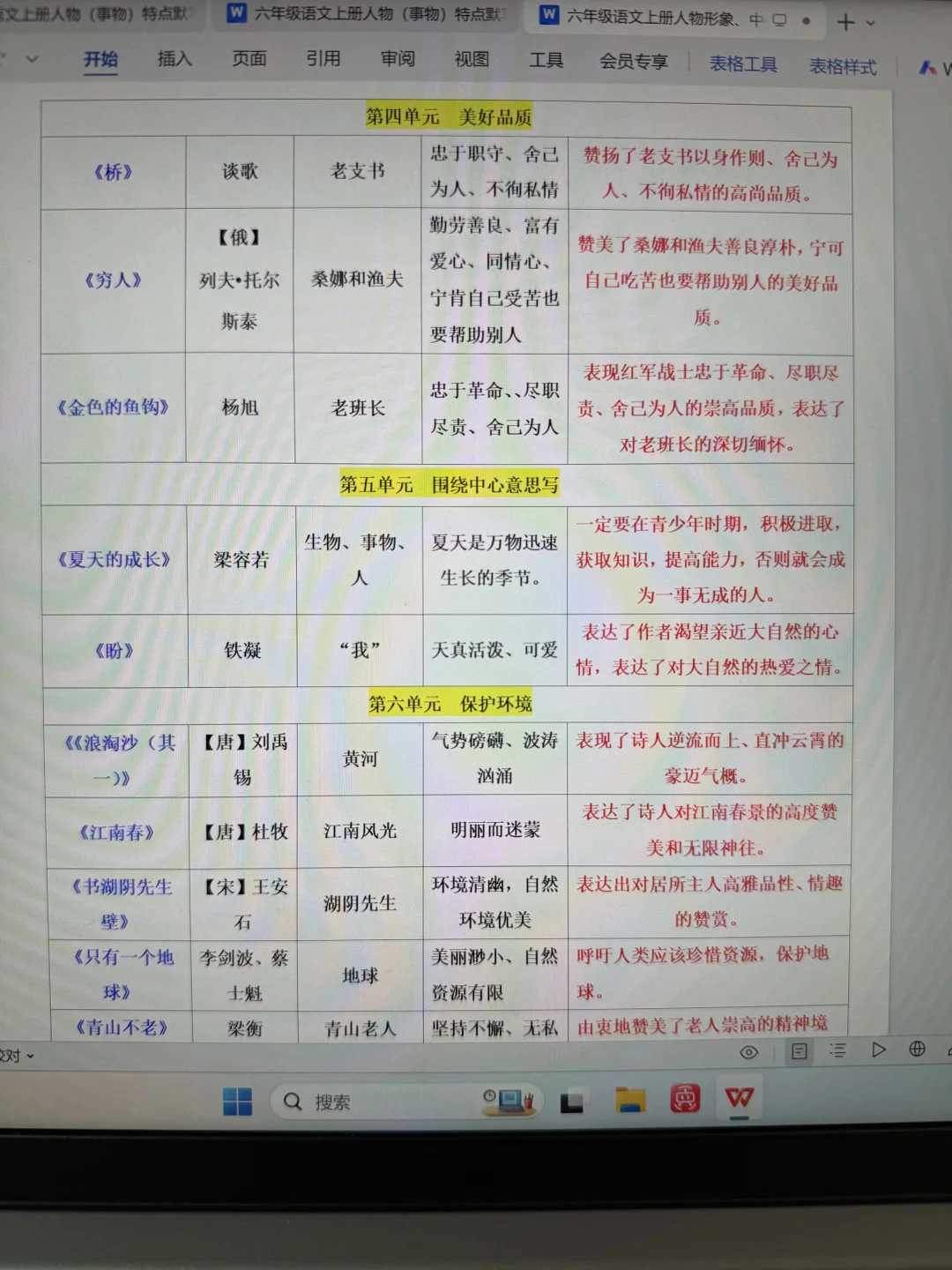The height and width of the screenshot is (1270, 952).
Task: Open the 视图 ribbon tab
Action: click(x=472, y=59)
